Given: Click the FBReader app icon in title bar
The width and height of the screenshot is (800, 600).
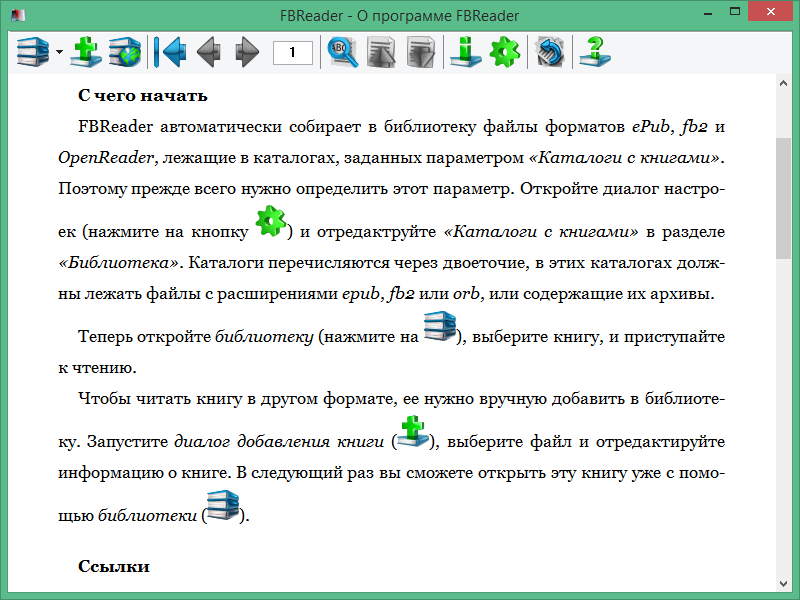Looking at the screenshot, I should (18, 15).
